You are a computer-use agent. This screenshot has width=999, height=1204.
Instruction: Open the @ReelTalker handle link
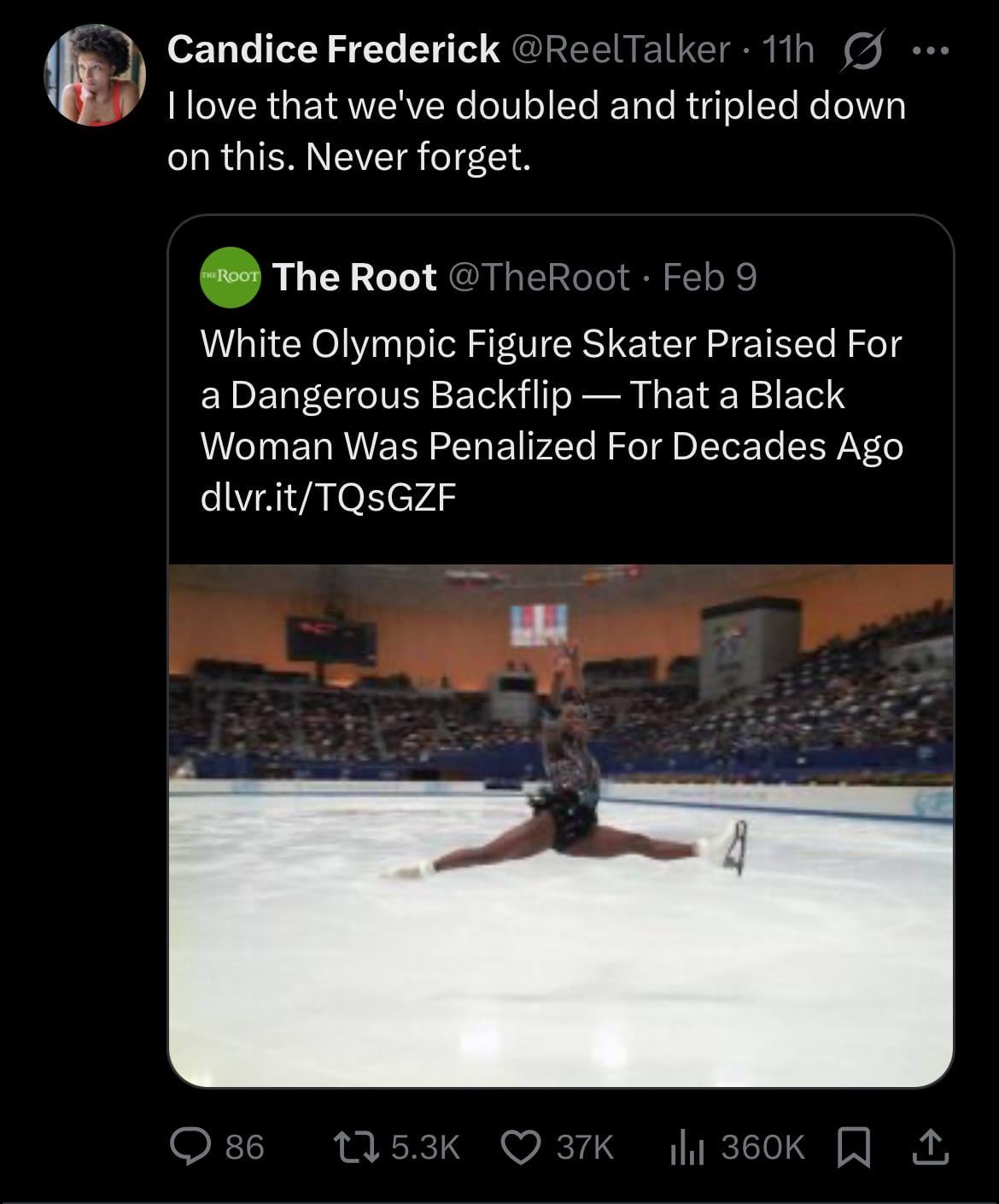(620, 50)
